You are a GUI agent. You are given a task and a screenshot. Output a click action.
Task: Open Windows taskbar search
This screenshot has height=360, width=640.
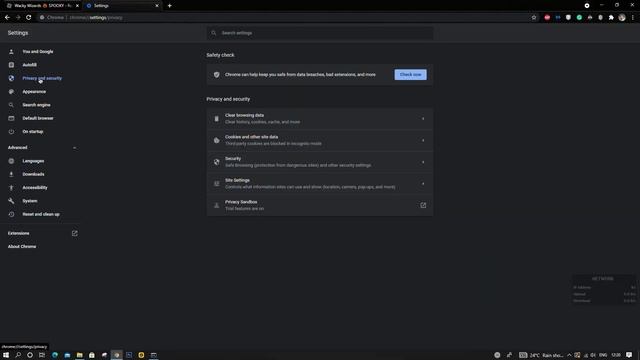click(x=18, y=355)
